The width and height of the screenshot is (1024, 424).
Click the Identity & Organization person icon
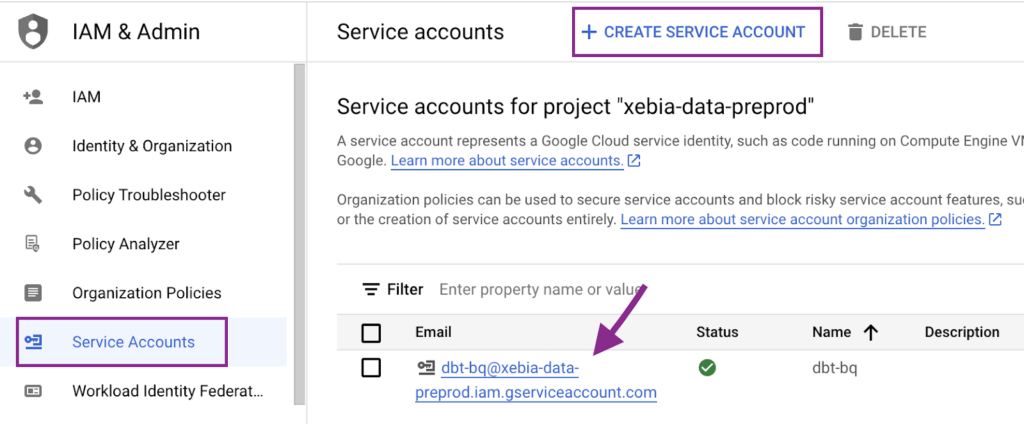pyautogui.click(x=33, y=146)
